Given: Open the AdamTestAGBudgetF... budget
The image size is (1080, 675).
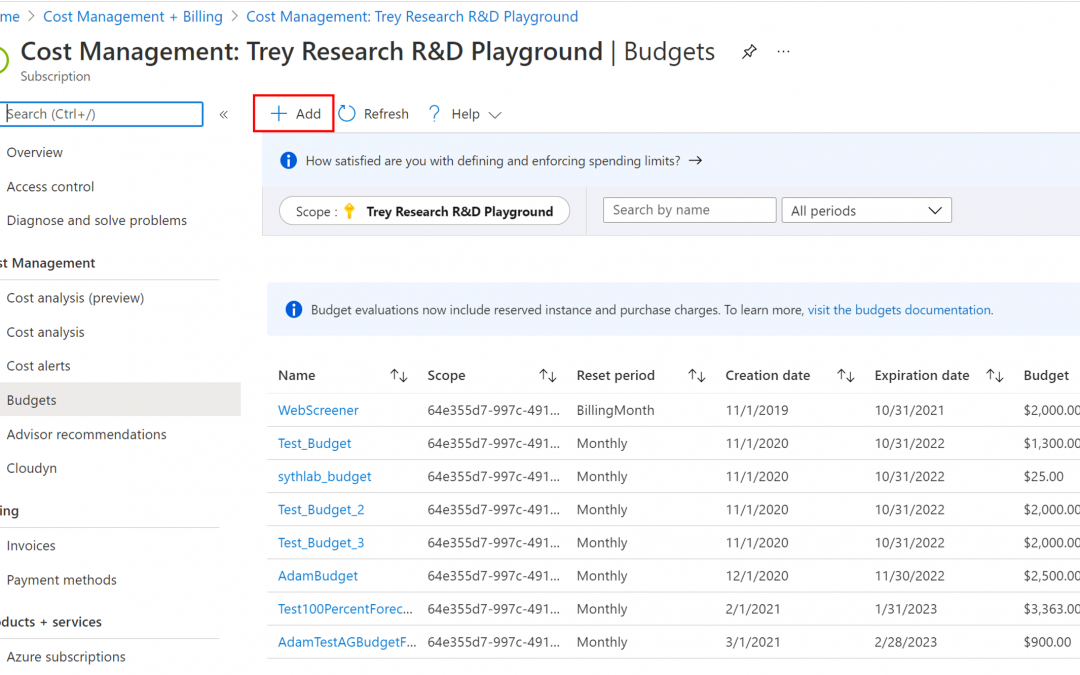Looking at the screenshot, I should click(x=347, y=642).
